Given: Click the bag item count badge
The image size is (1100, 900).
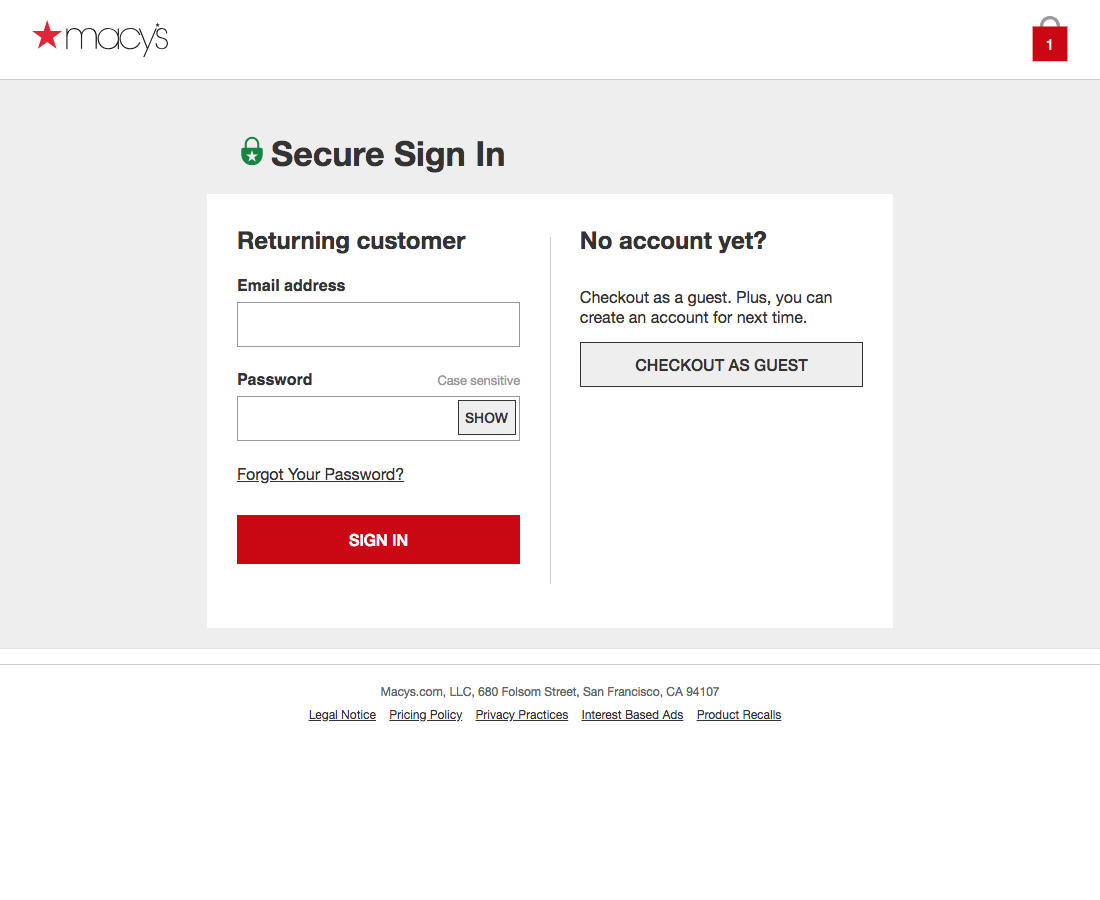Looking at the screenshot, I should click(1049, 45).
